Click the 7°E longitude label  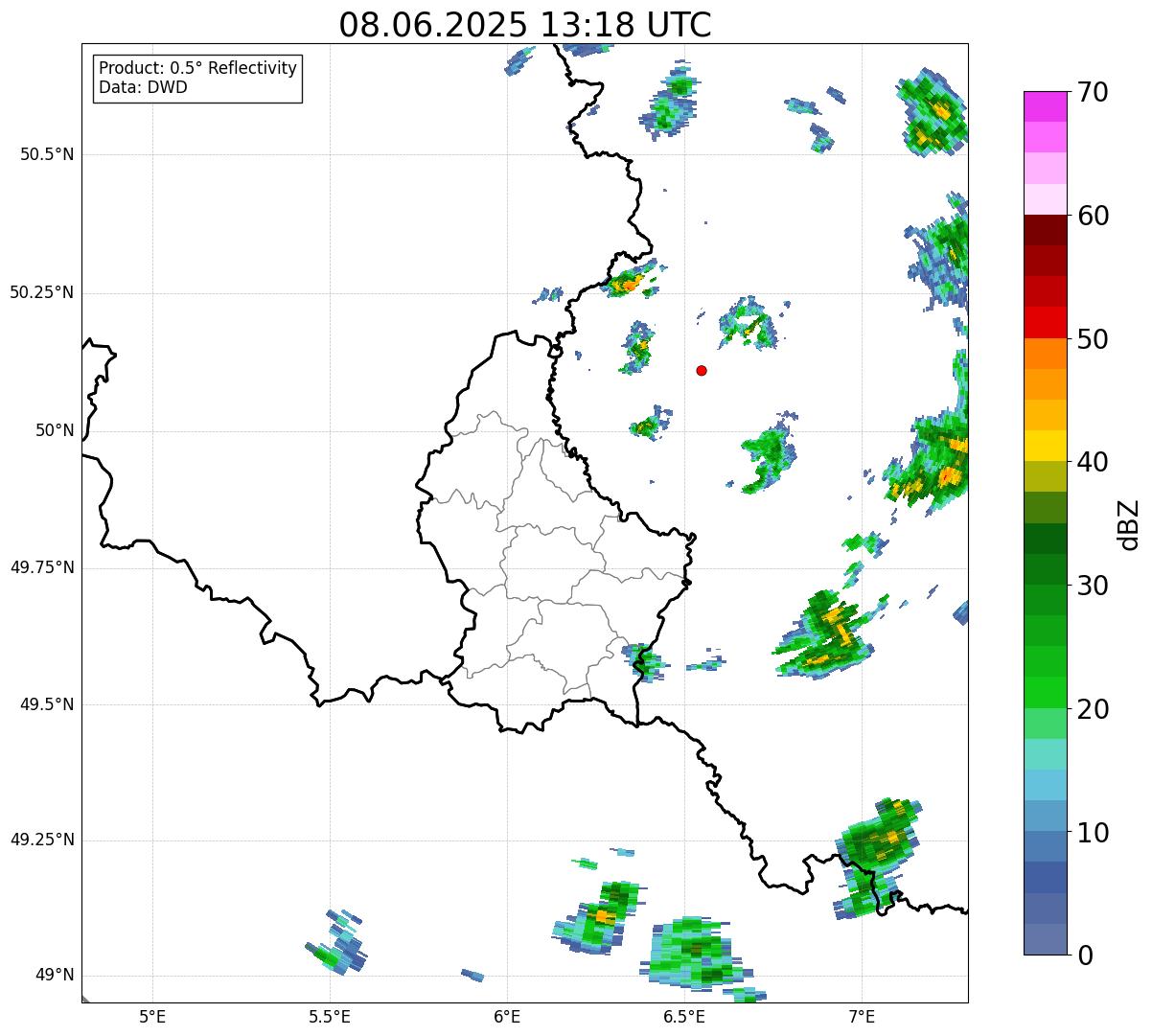tap(862, 1016)
